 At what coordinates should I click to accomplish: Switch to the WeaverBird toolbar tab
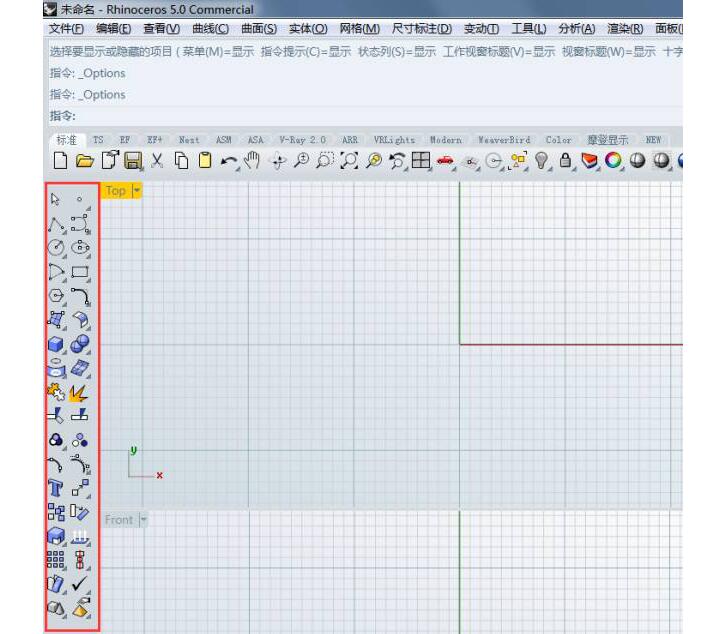click(504, 140)
